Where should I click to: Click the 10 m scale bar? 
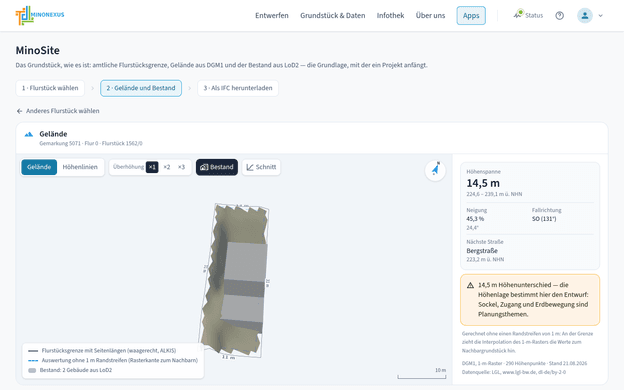pos(422,374)
